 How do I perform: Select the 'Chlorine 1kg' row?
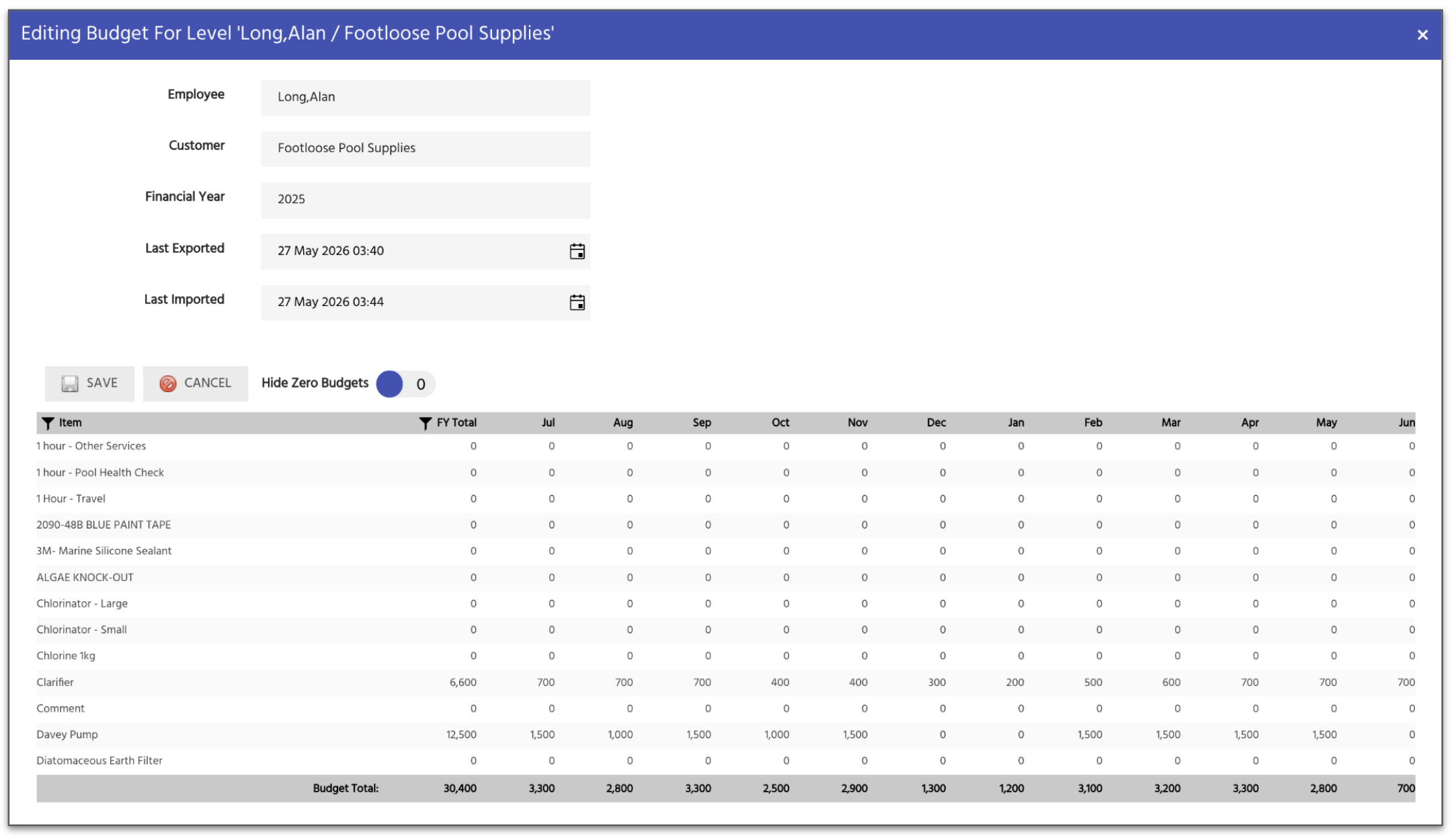pyautogui.click(x=726, y=656)
